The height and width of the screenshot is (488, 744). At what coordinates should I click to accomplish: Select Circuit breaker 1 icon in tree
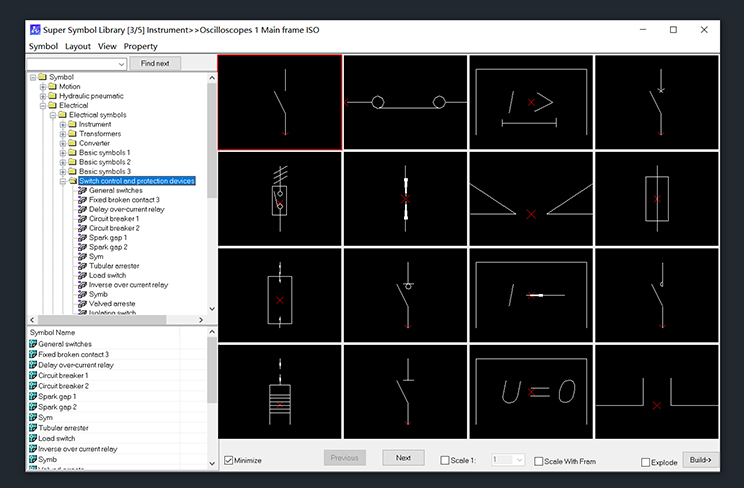[82, 219]
